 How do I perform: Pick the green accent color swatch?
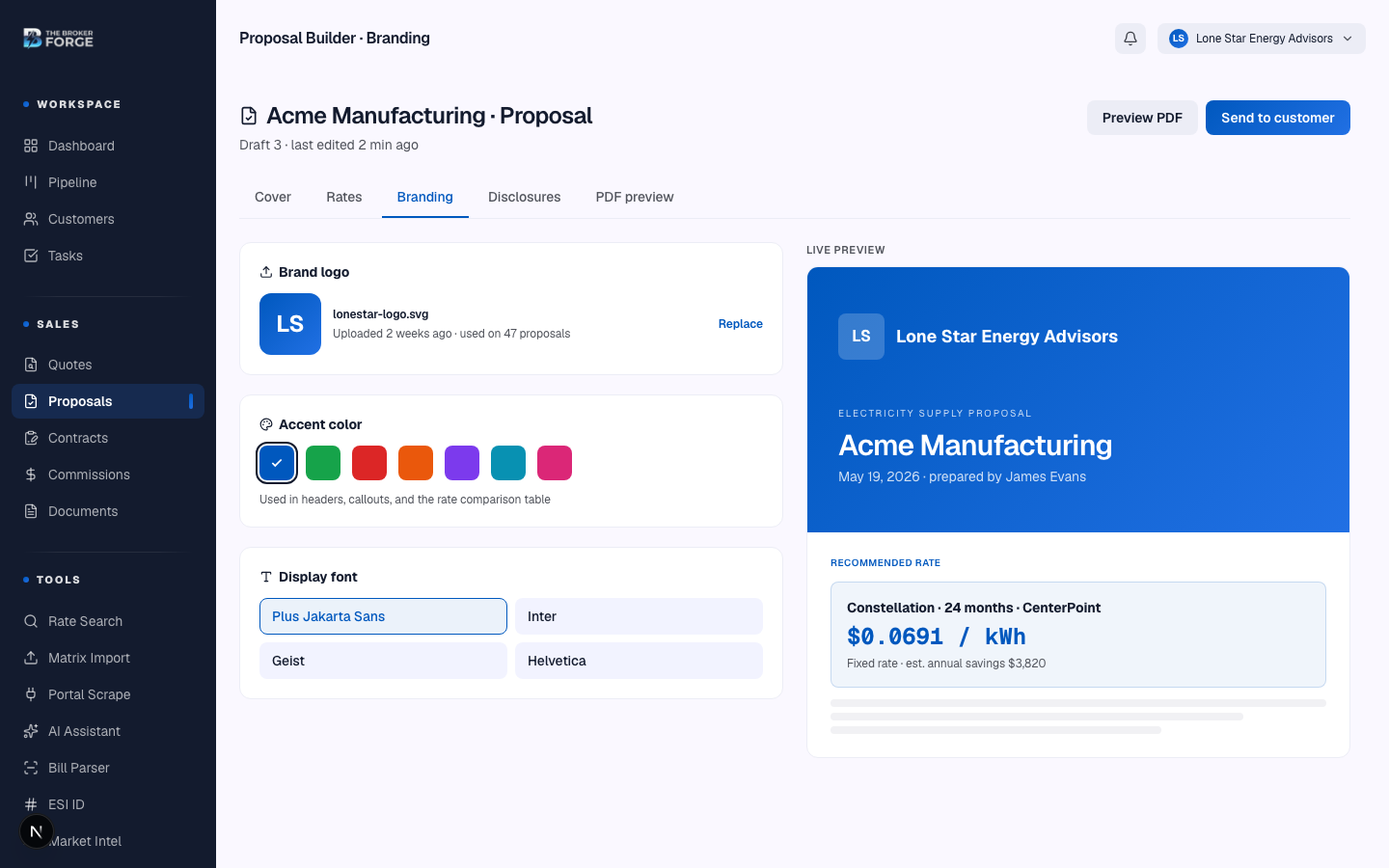[323, 463]
